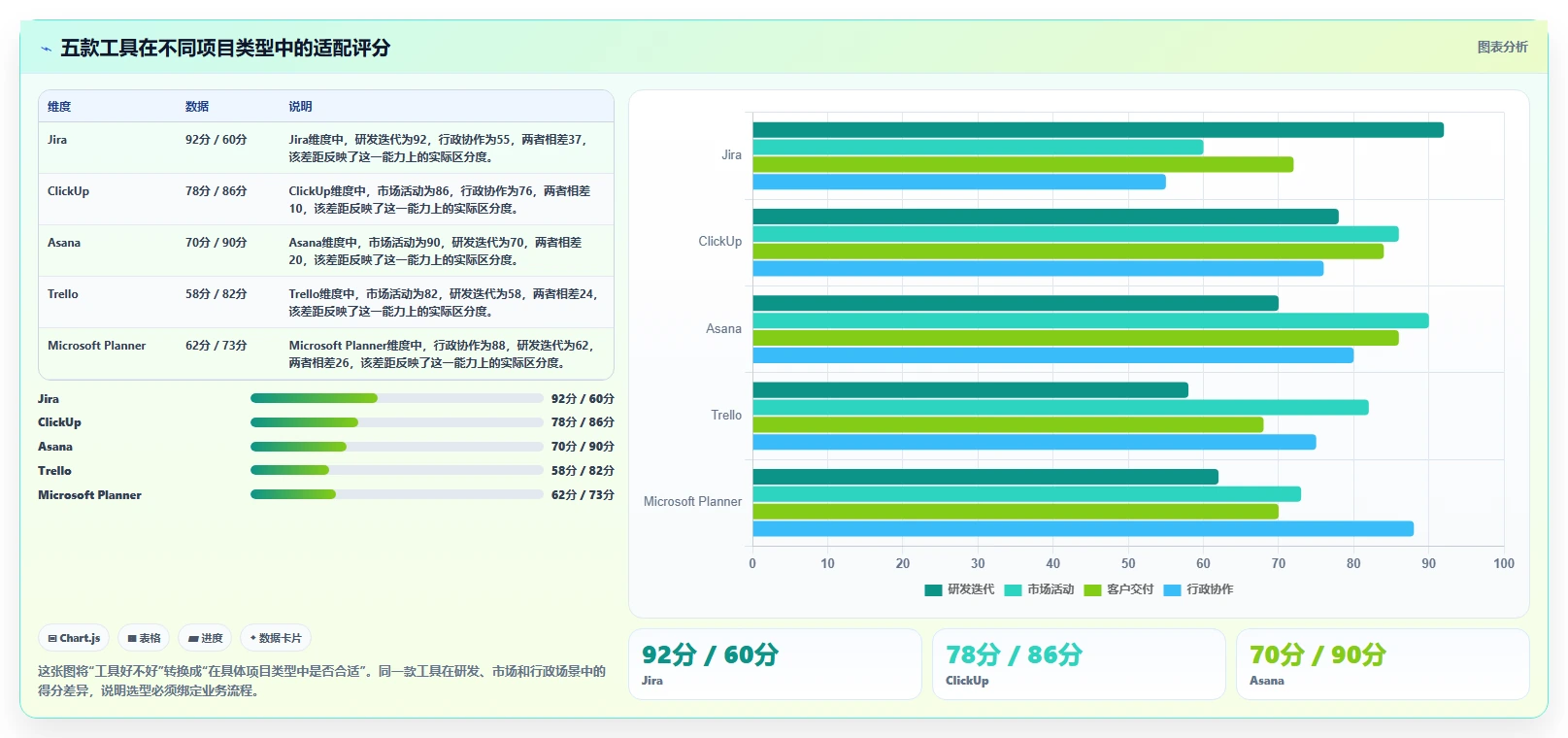Screen dimensions: 1568x738
Task: Click the Jira 行政协作 bar in chart
Action: (x=959, y=182)
